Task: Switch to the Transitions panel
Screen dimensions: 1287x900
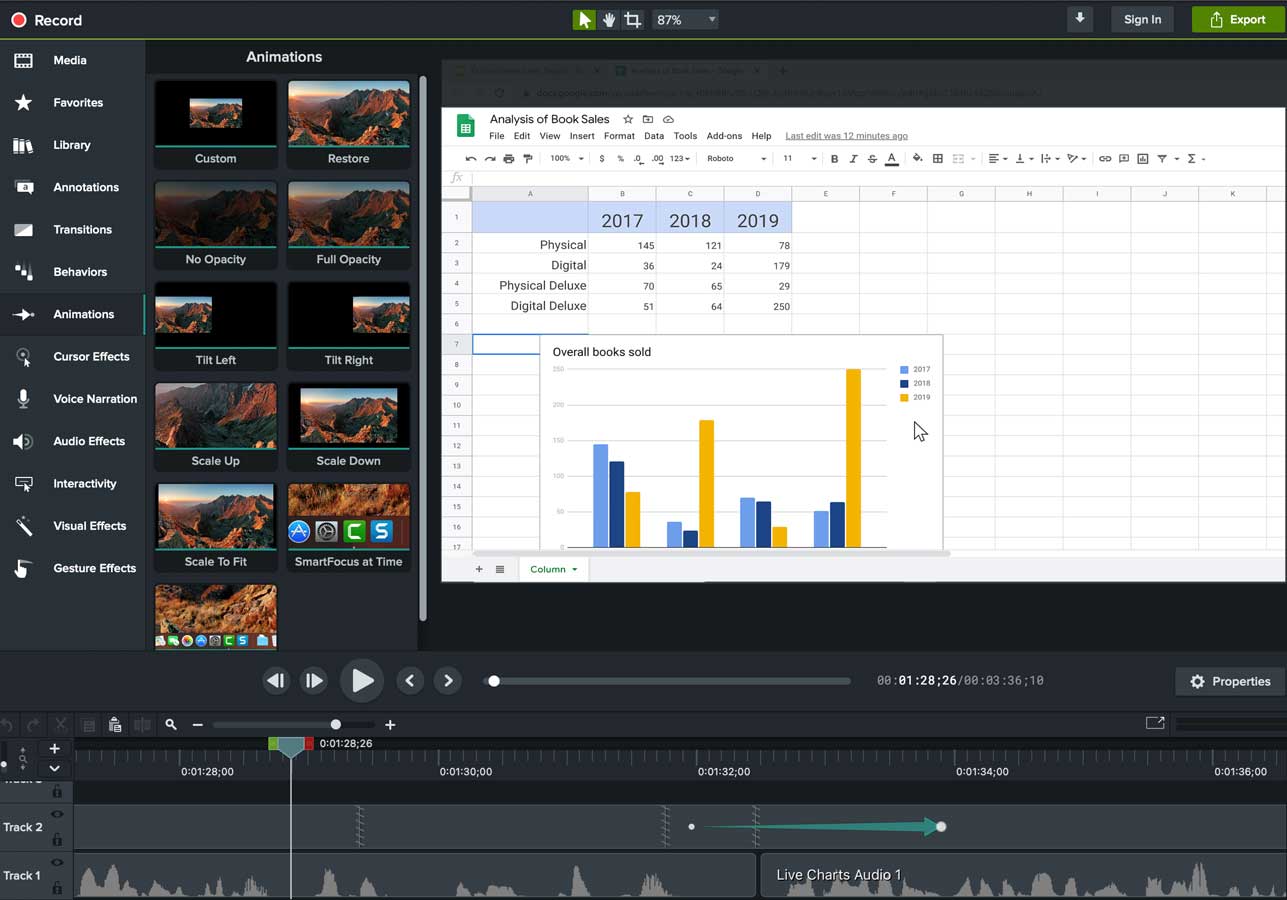Action: coord(84,229)
